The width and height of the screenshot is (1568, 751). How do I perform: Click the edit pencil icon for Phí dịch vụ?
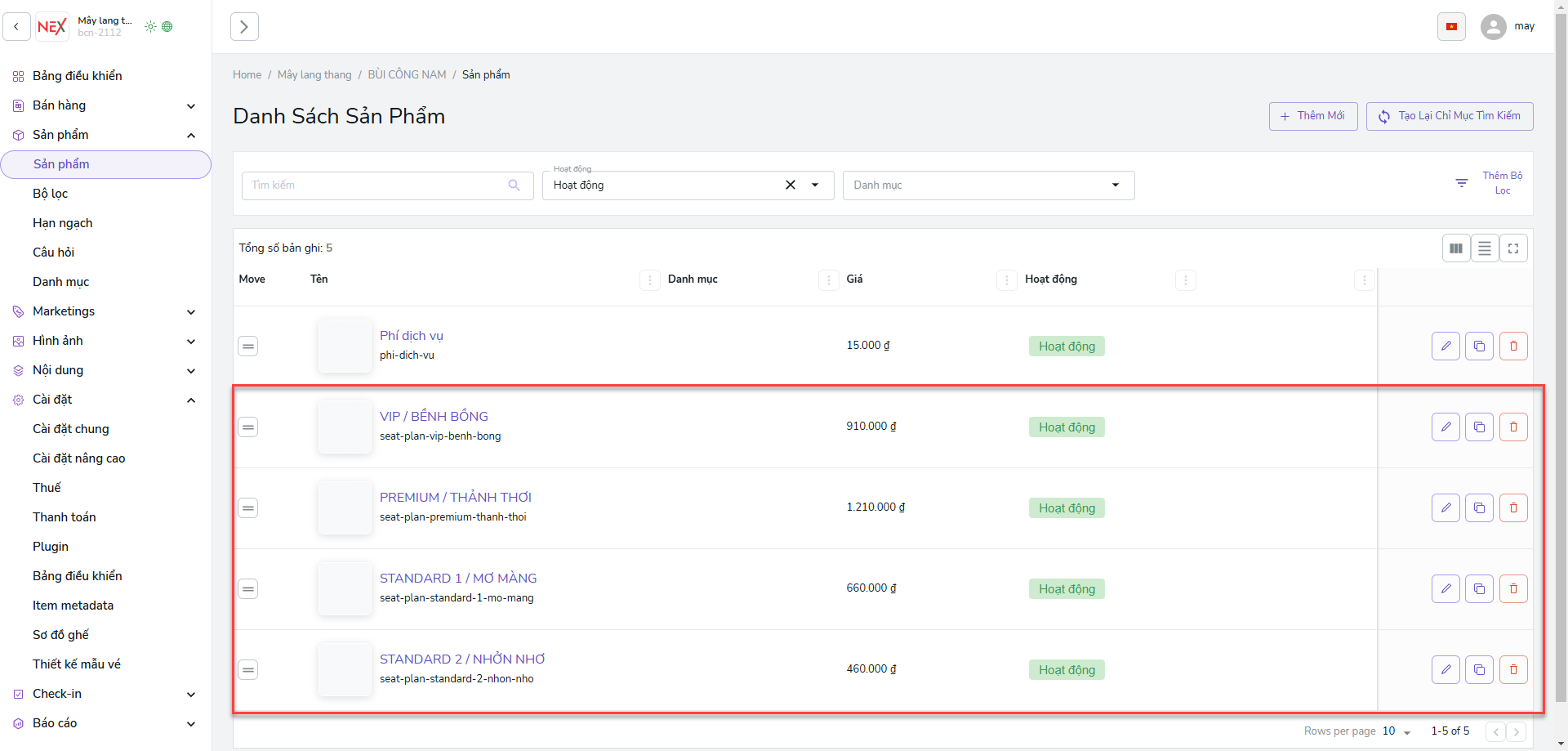click(x=1445, y=346)
